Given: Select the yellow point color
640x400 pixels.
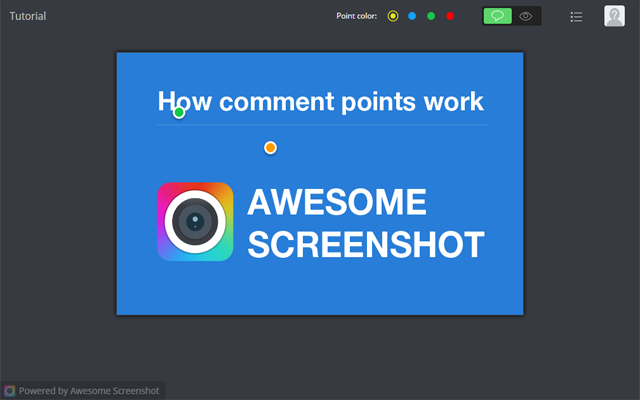Looking at the screenshot, I should [x=393, y=16].
